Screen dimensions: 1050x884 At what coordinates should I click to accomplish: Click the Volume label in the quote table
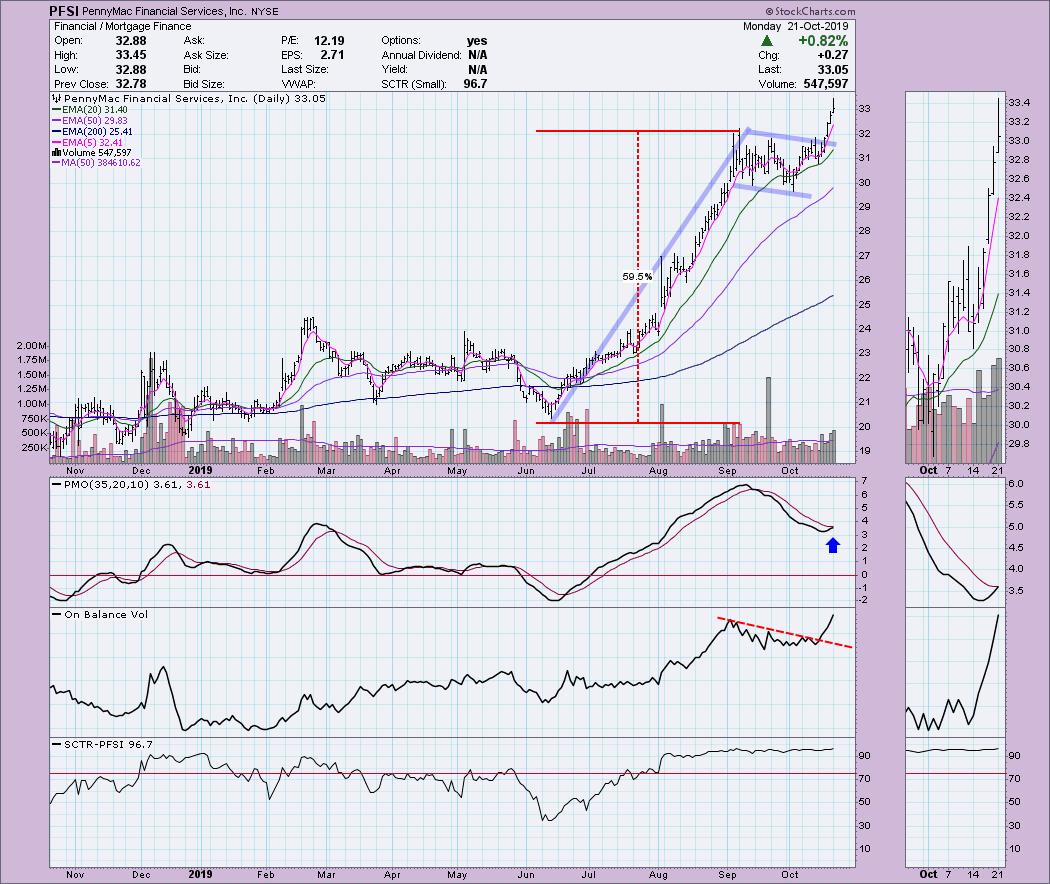click(x=777, y=84)
